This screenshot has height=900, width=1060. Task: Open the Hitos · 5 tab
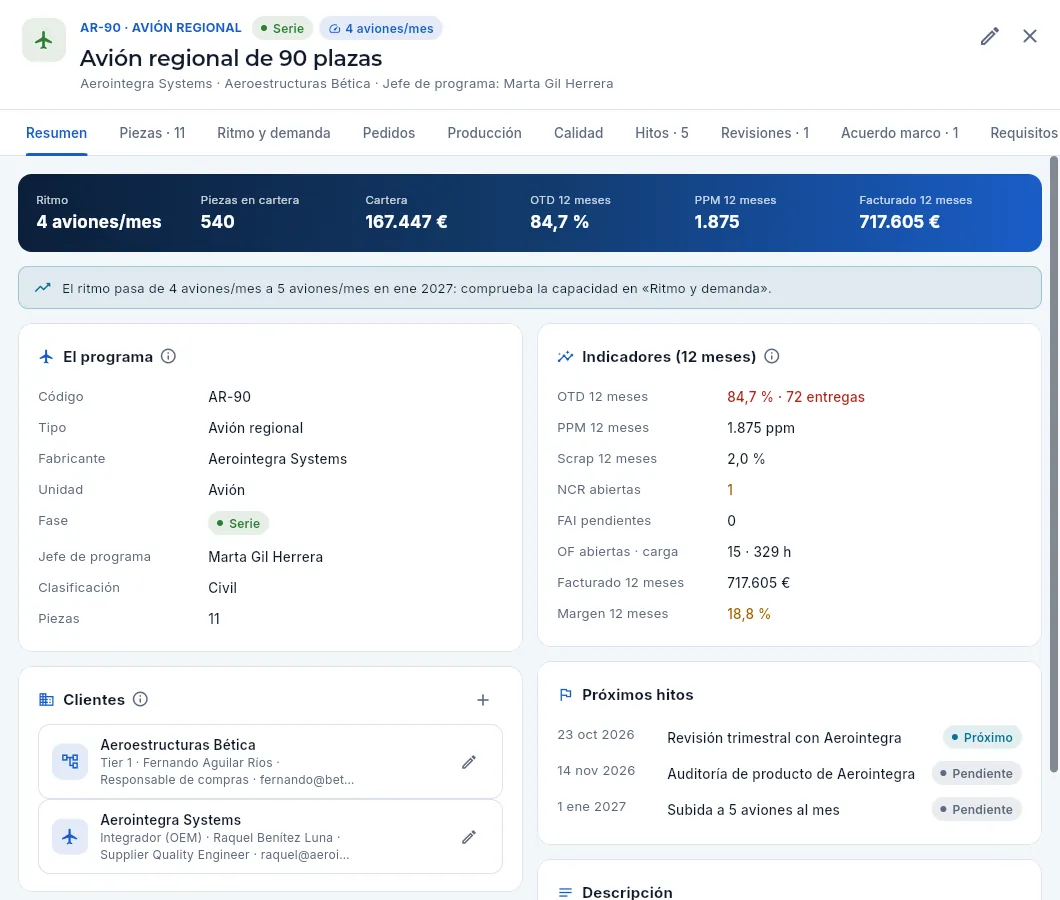click(x=662, y=133)
